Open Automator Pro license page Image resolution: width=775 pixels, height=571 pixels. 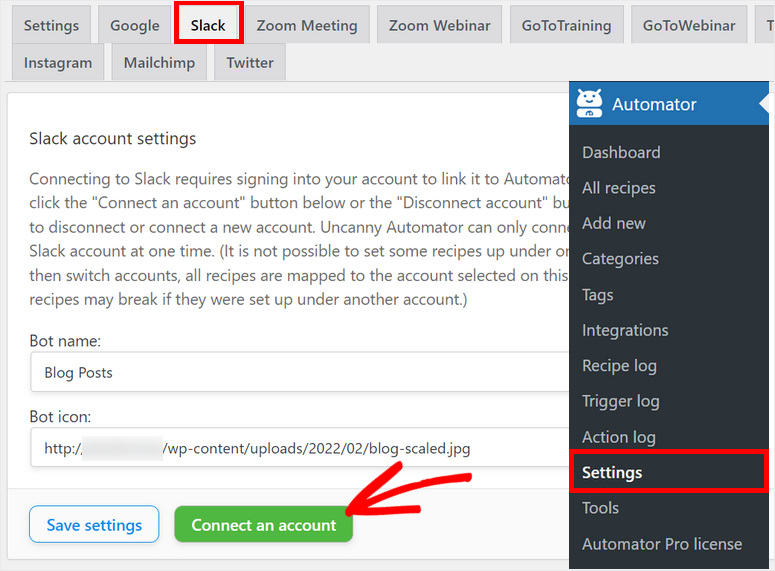pos(662,544)
